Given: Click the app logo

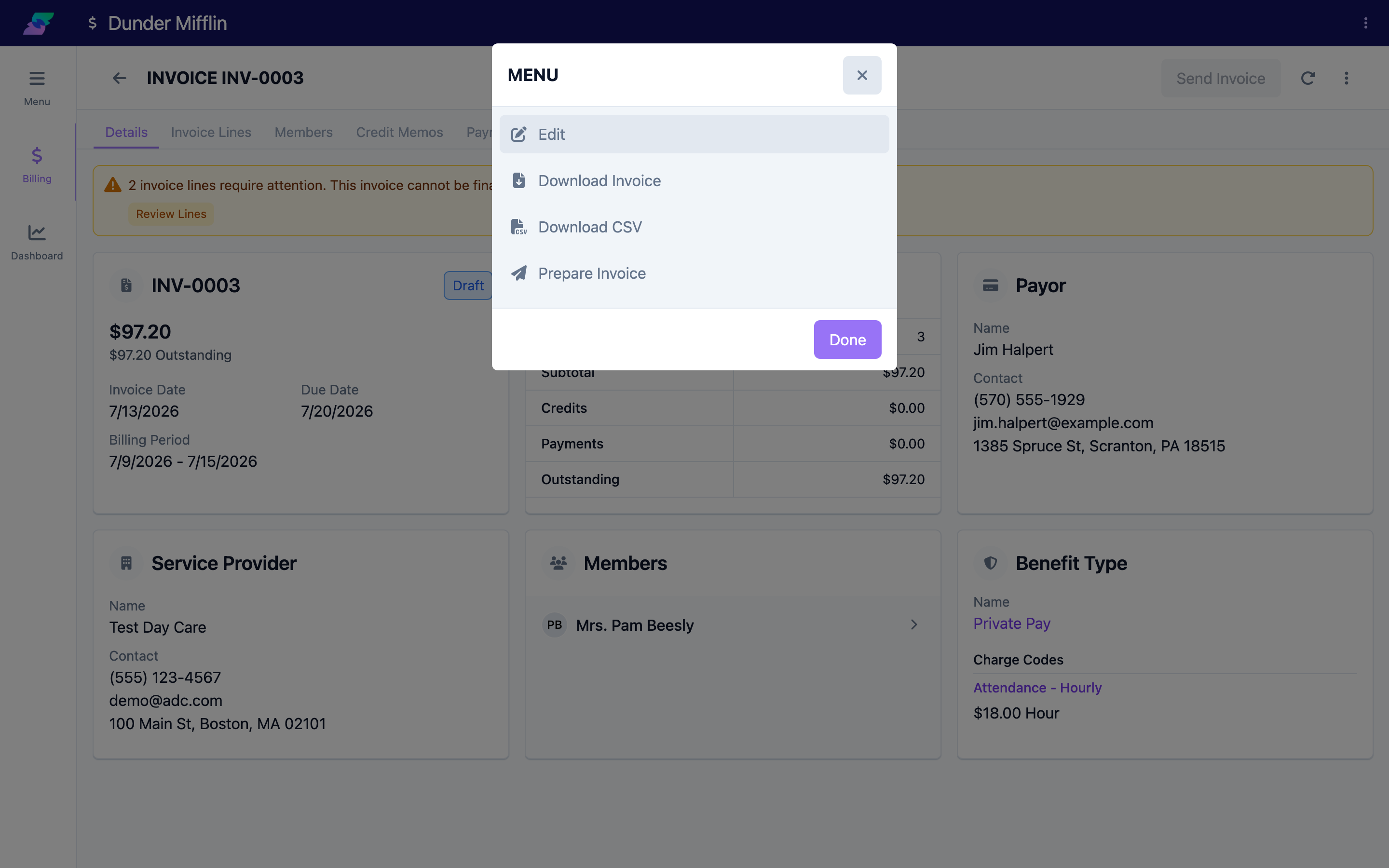Looking at the screenshot, I should (x=39, y=23).
